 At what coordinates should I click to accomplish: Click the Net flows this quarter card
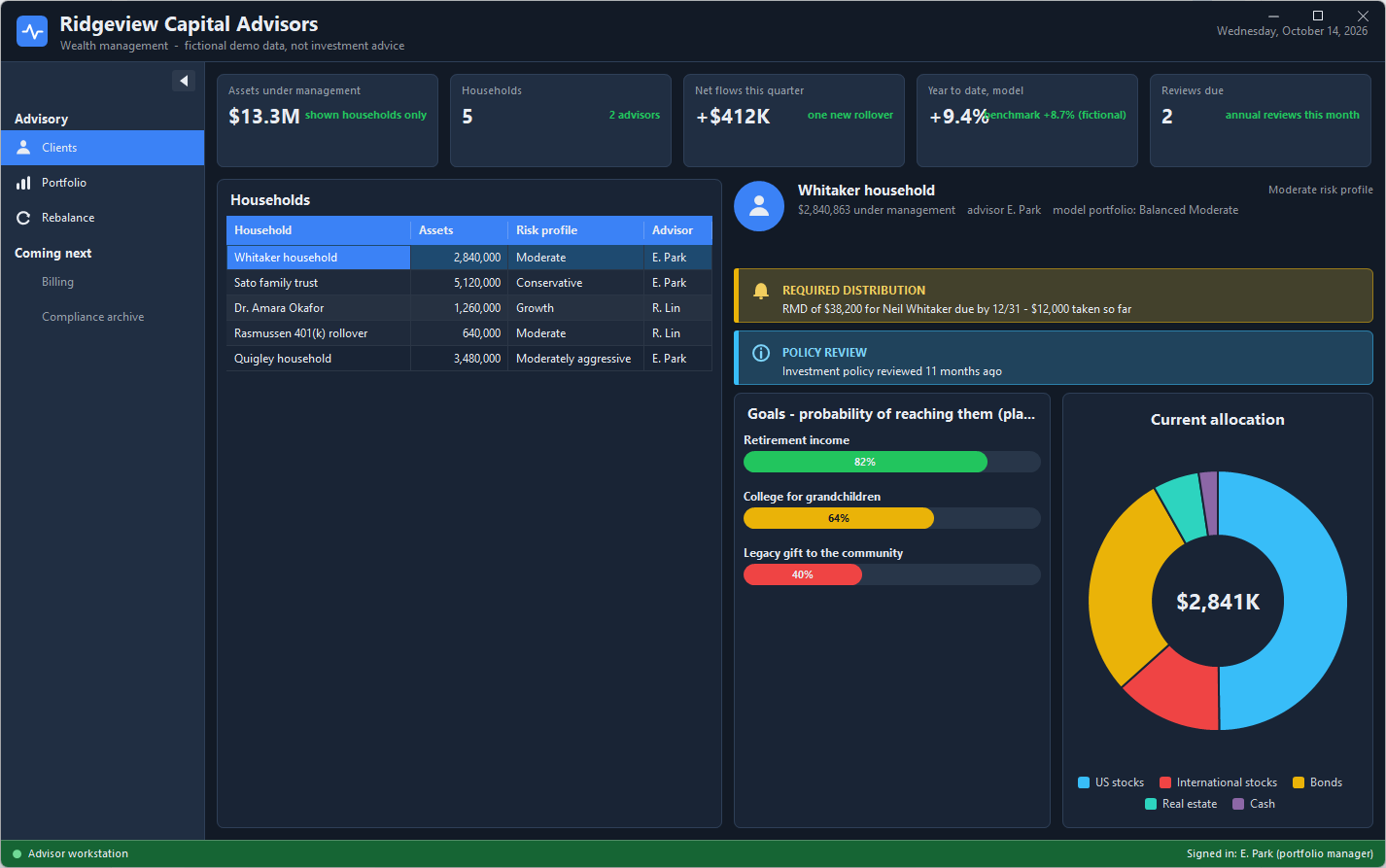coord(794,121)
